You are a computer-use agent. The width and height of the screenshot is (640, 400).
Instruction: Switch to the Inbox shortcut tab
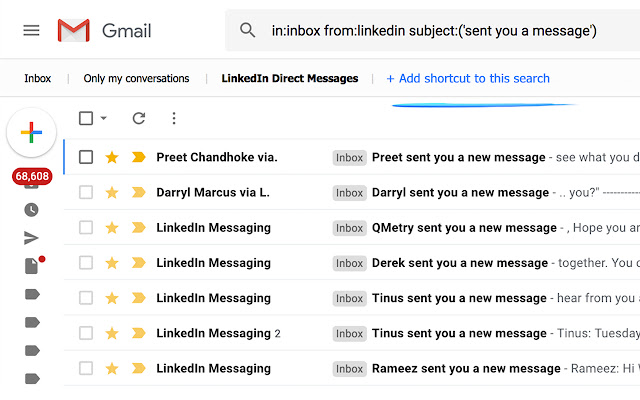(x=38, y=78)
